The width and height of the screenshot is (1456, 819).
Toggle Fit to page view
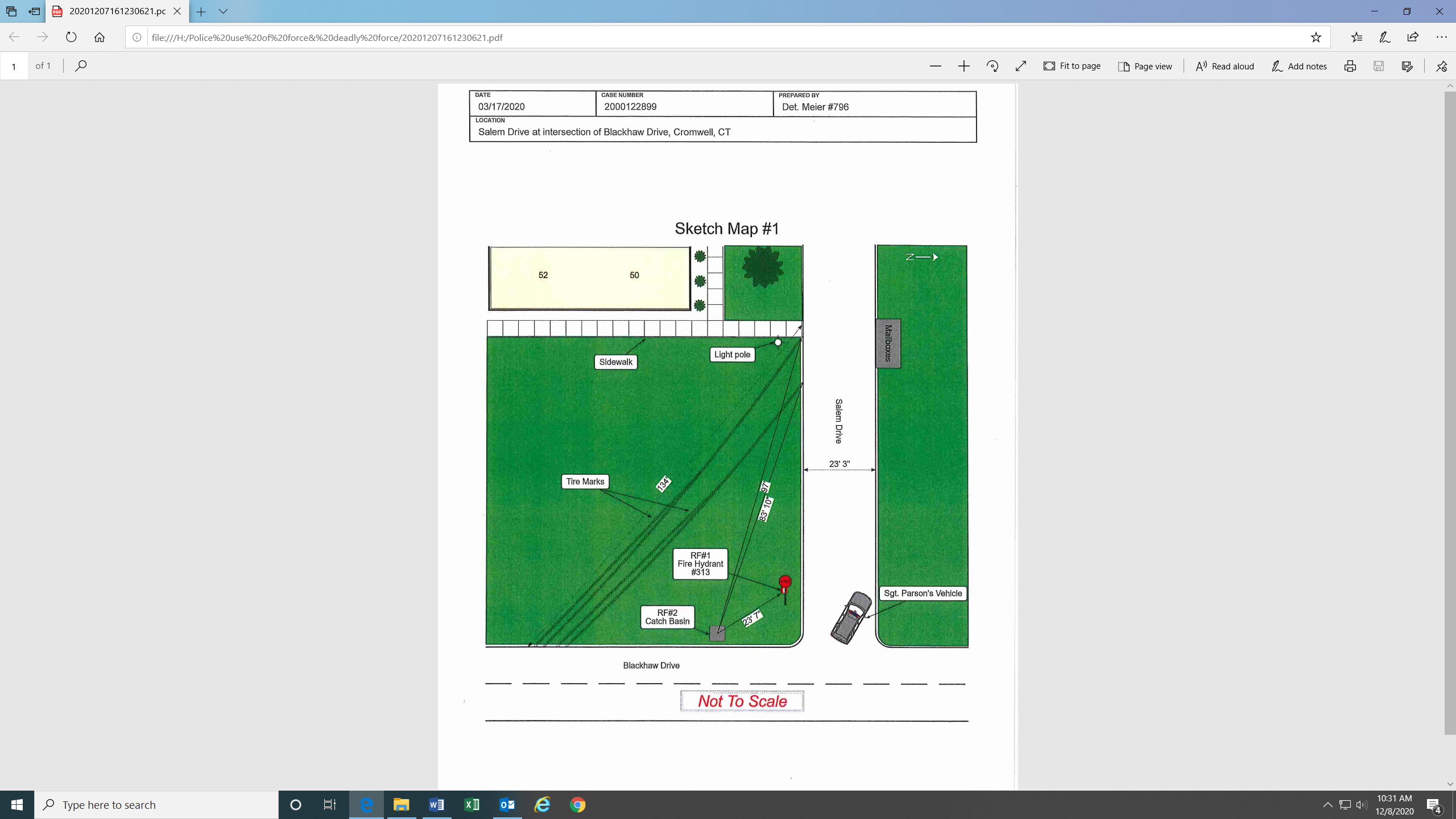click(x=1072, y=66)
